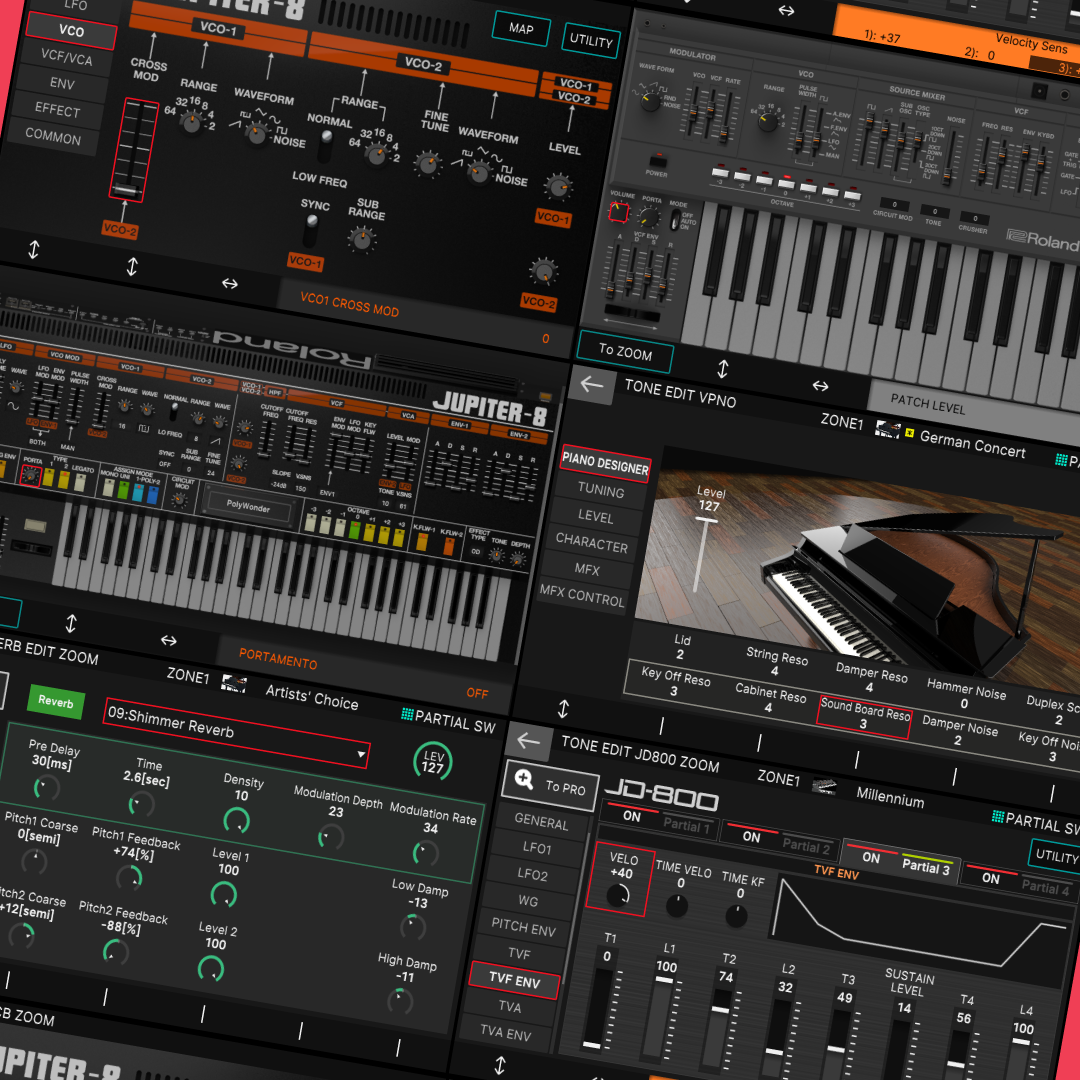Select the green OCTAVE 0 button on Jupiter-8
Viewport: 1080px width, 1080px height.
(355, 530)
